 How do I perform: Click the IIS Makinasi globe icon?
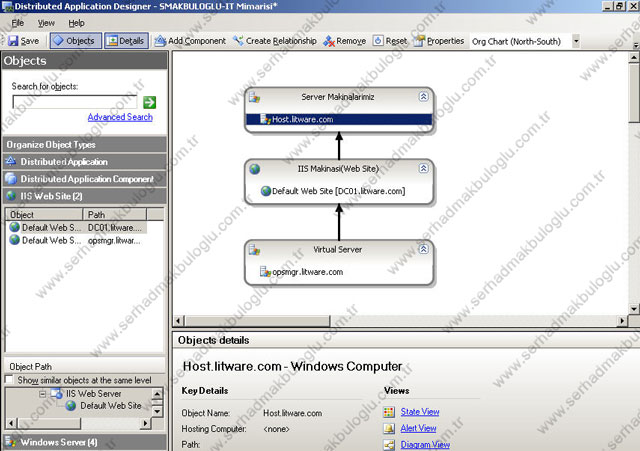tap(255, 169)
